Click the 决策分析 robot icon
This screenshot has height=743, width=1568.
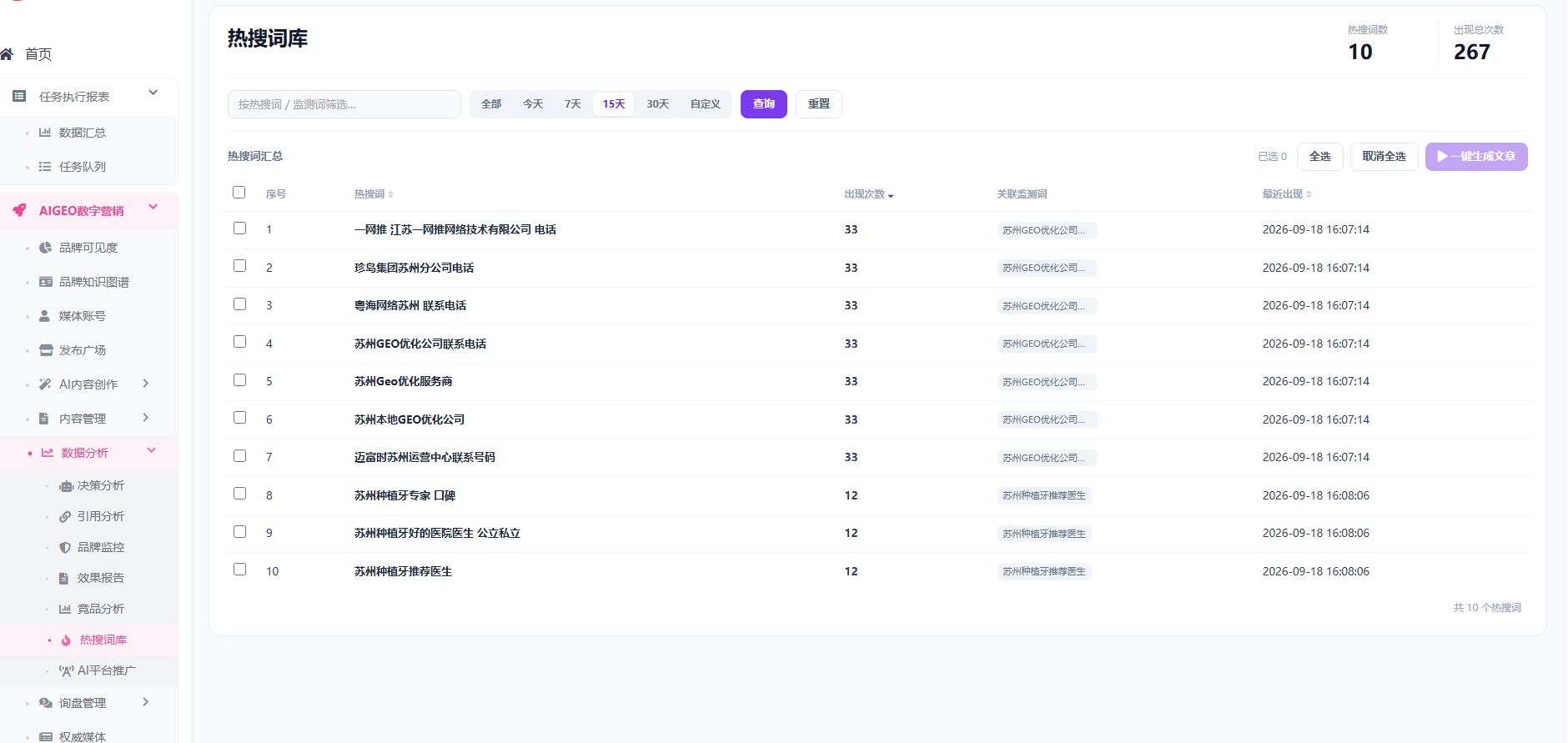[x=66, y=486]
